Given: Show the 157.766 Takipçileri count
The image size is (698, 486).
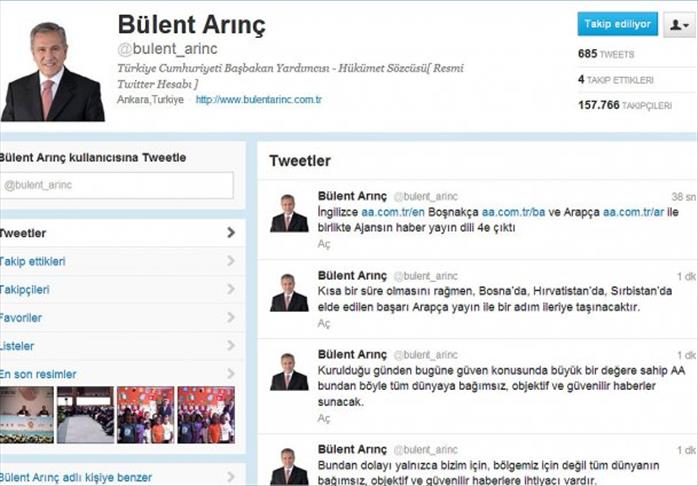Looking at the screenshot, I should pos(625,105).
